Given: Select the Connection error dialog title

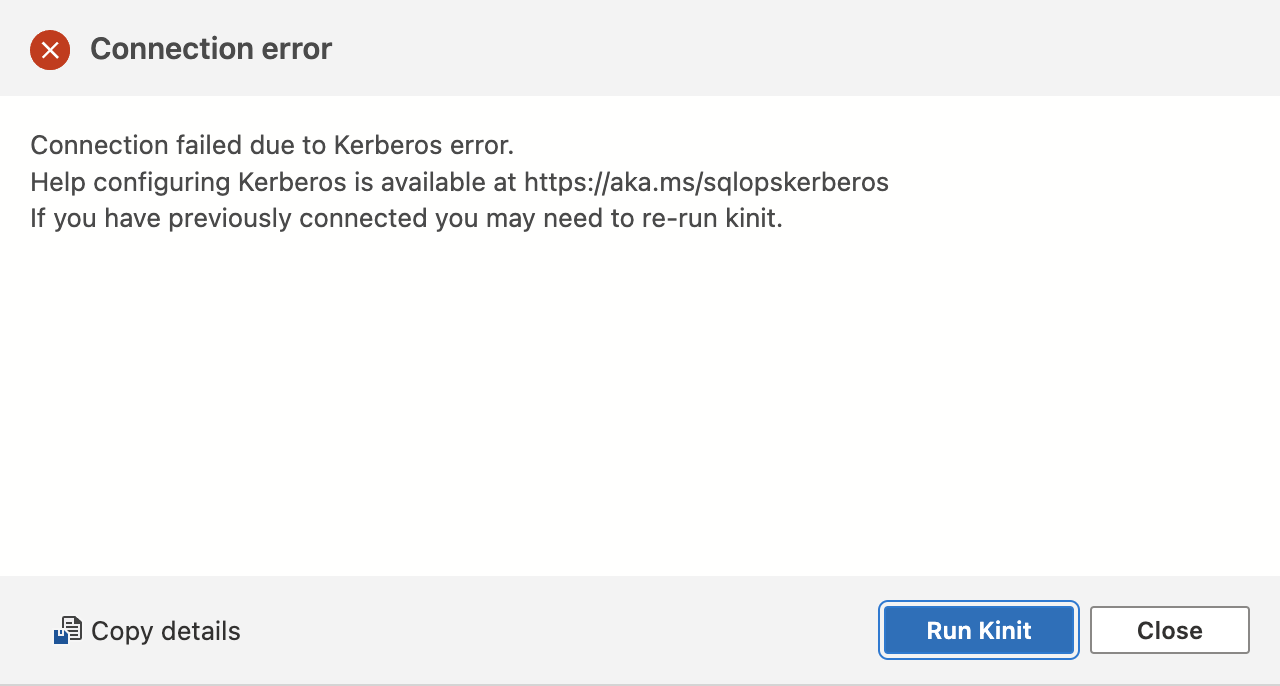Looking at the screenshot, I should [x=210, y=49].
